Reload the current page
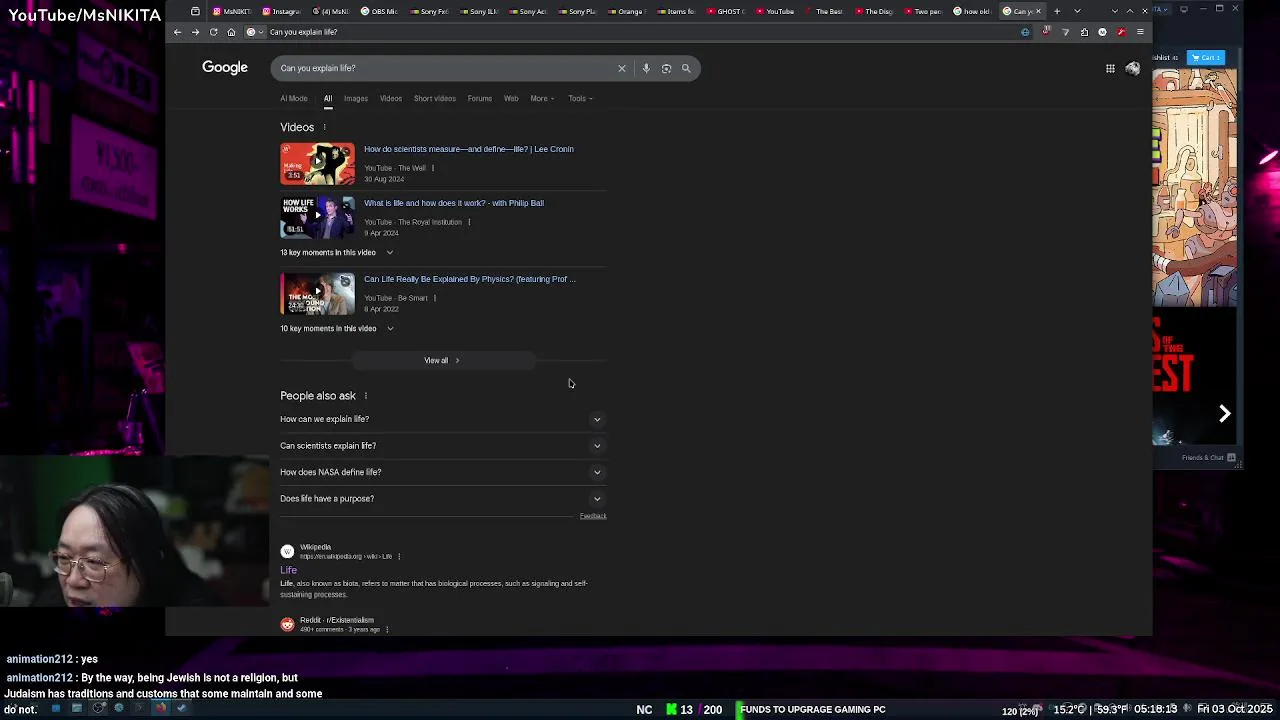Screen dimensions: 1280x720 [213, 32]
